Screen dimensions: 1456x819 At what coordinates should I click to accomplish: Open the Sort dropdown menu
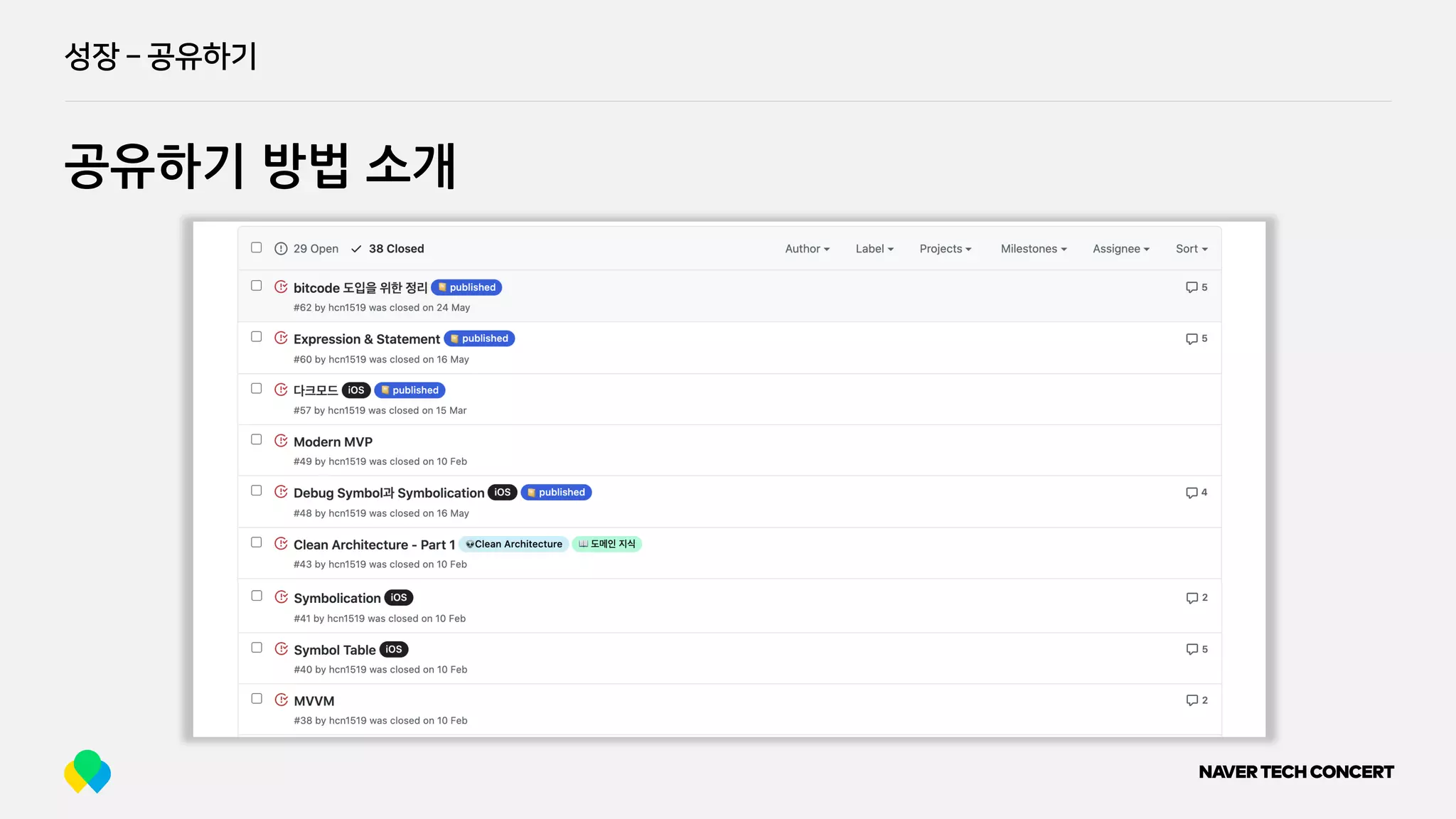(x=1191, y=249)
